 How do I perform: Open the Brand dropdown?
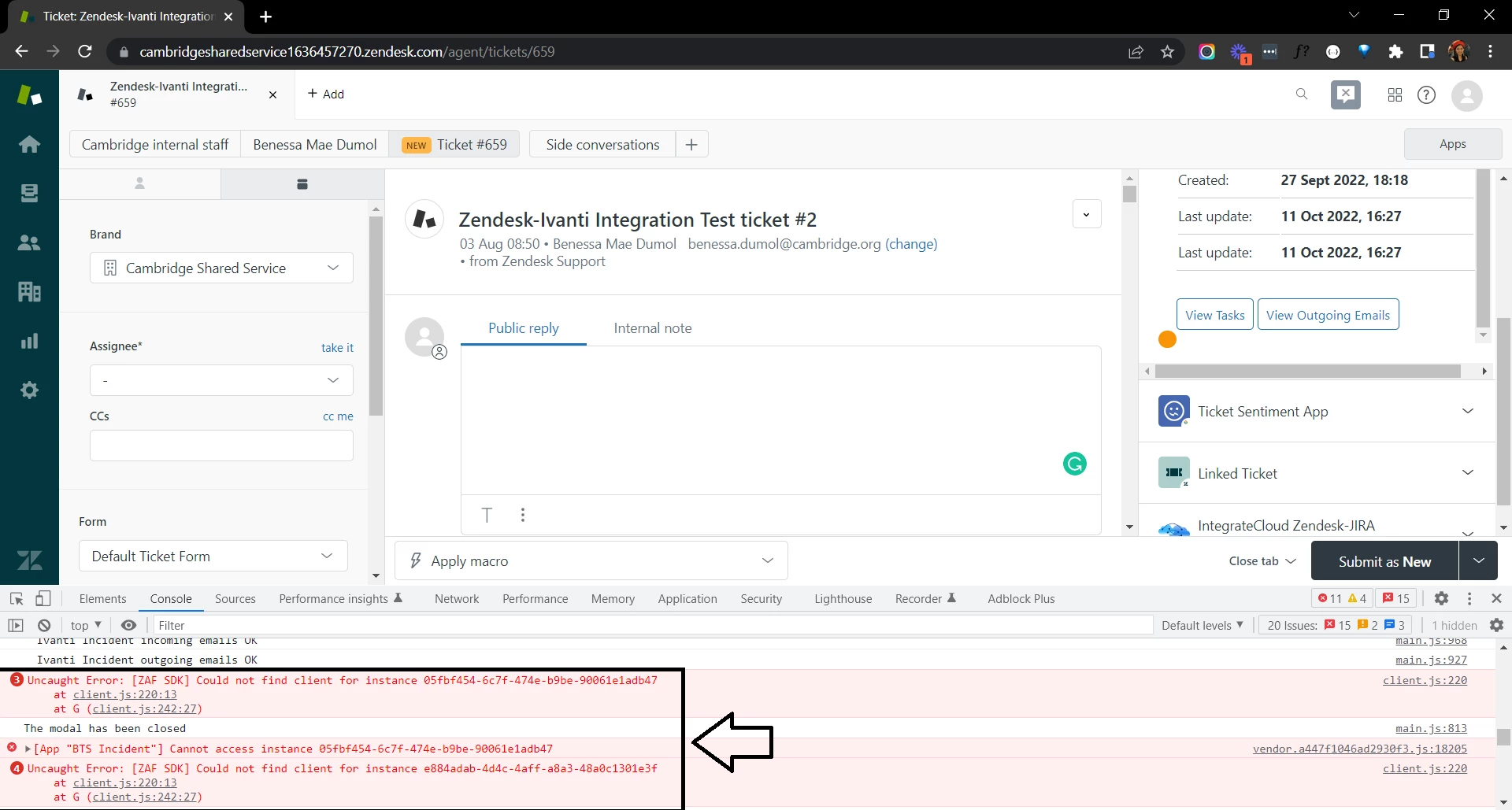tap(221, 268)
